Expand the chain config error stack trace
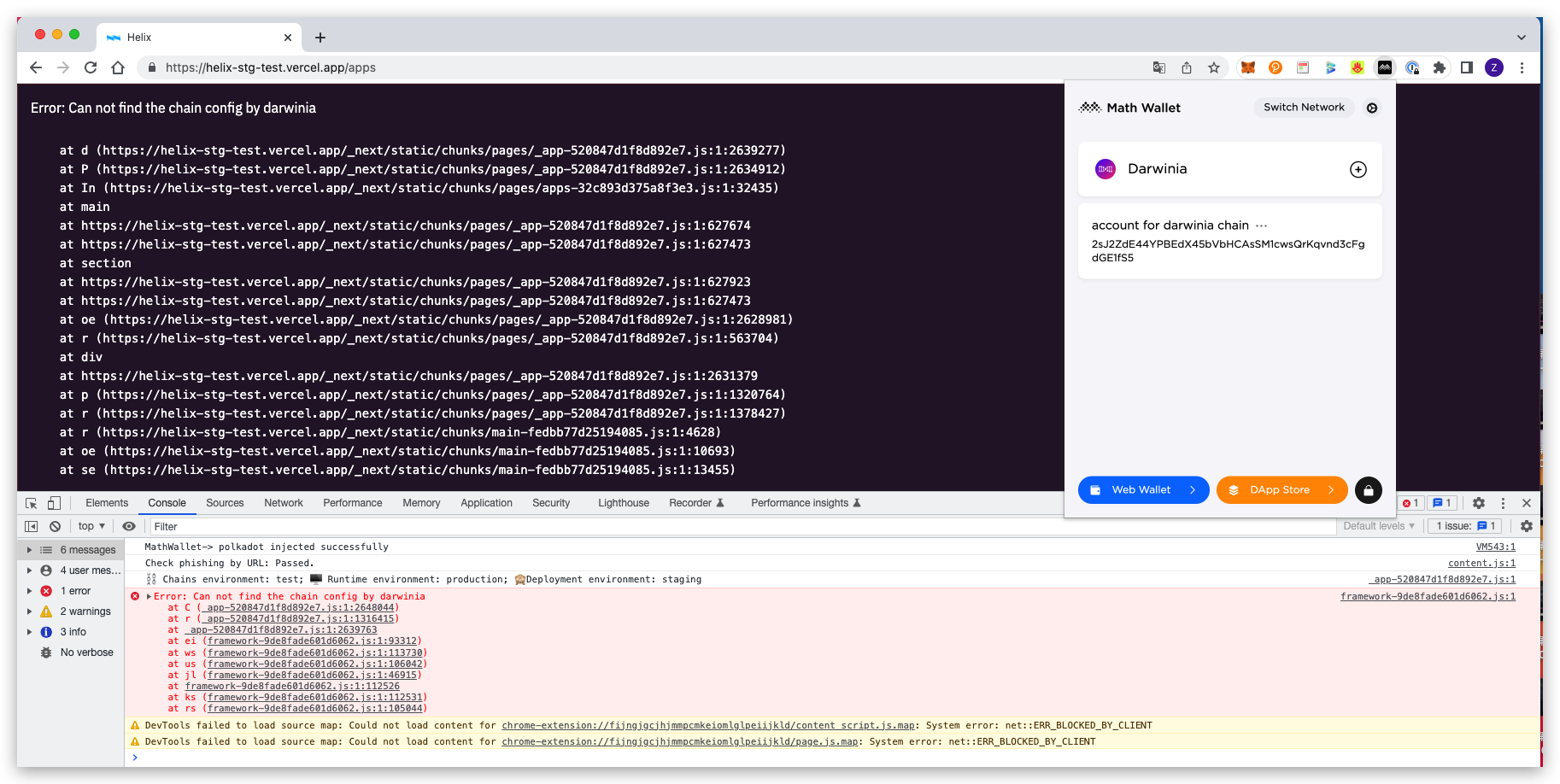The image size is (1560, 784). (147, 596)
